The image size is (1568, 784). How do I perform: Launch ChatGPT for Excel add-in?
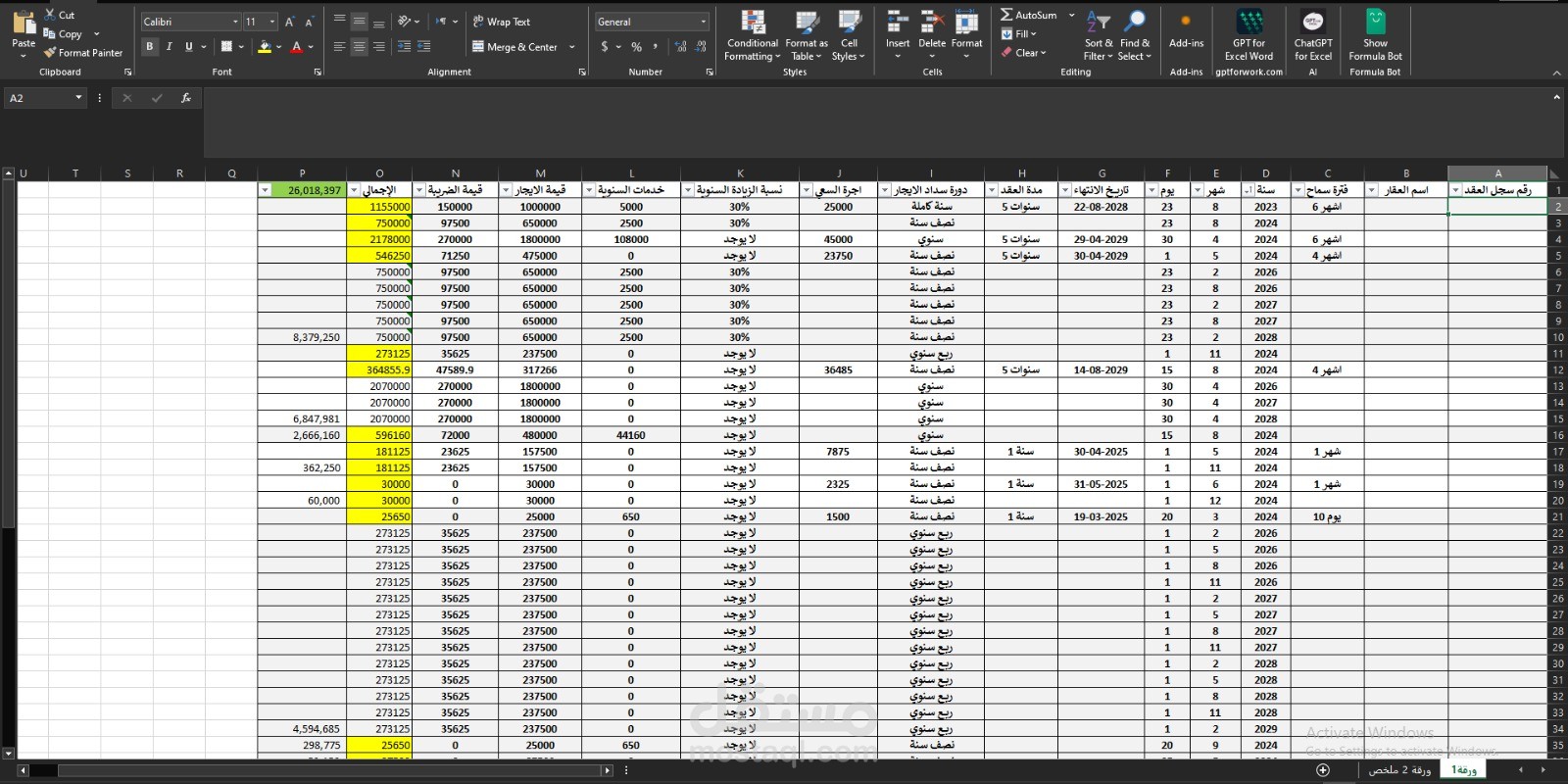click(x=1313, y=35)
